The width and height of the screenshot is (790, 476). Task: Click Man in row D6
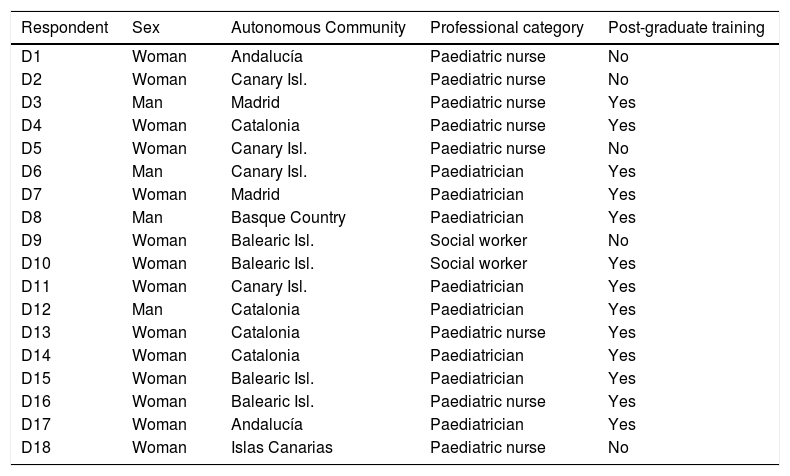[x=147, y=172]
